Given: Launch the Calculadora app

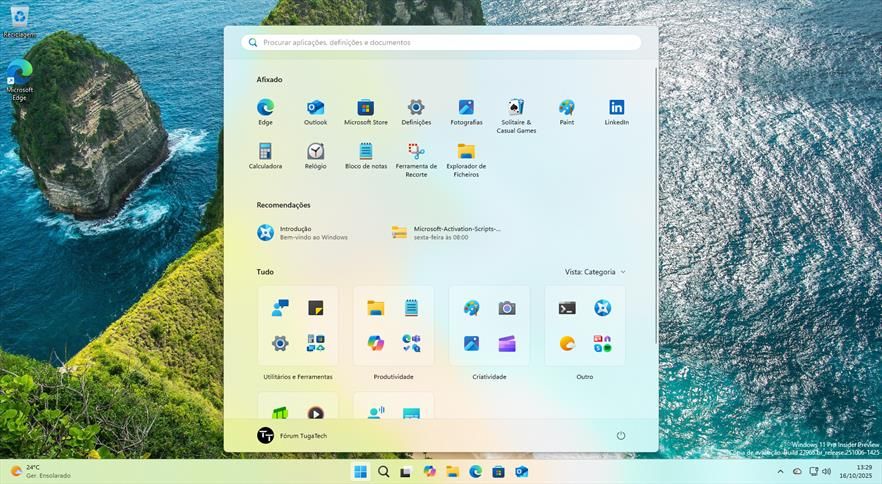Looking at the screenshot, I should pos(266,155).
